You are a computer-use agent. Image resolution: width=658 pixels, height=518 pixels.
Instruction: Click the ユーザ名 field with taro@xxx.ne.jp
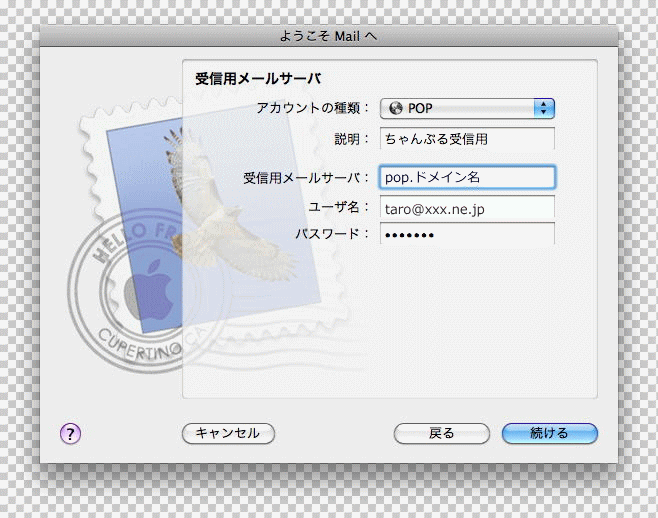[x=467, y=209]
